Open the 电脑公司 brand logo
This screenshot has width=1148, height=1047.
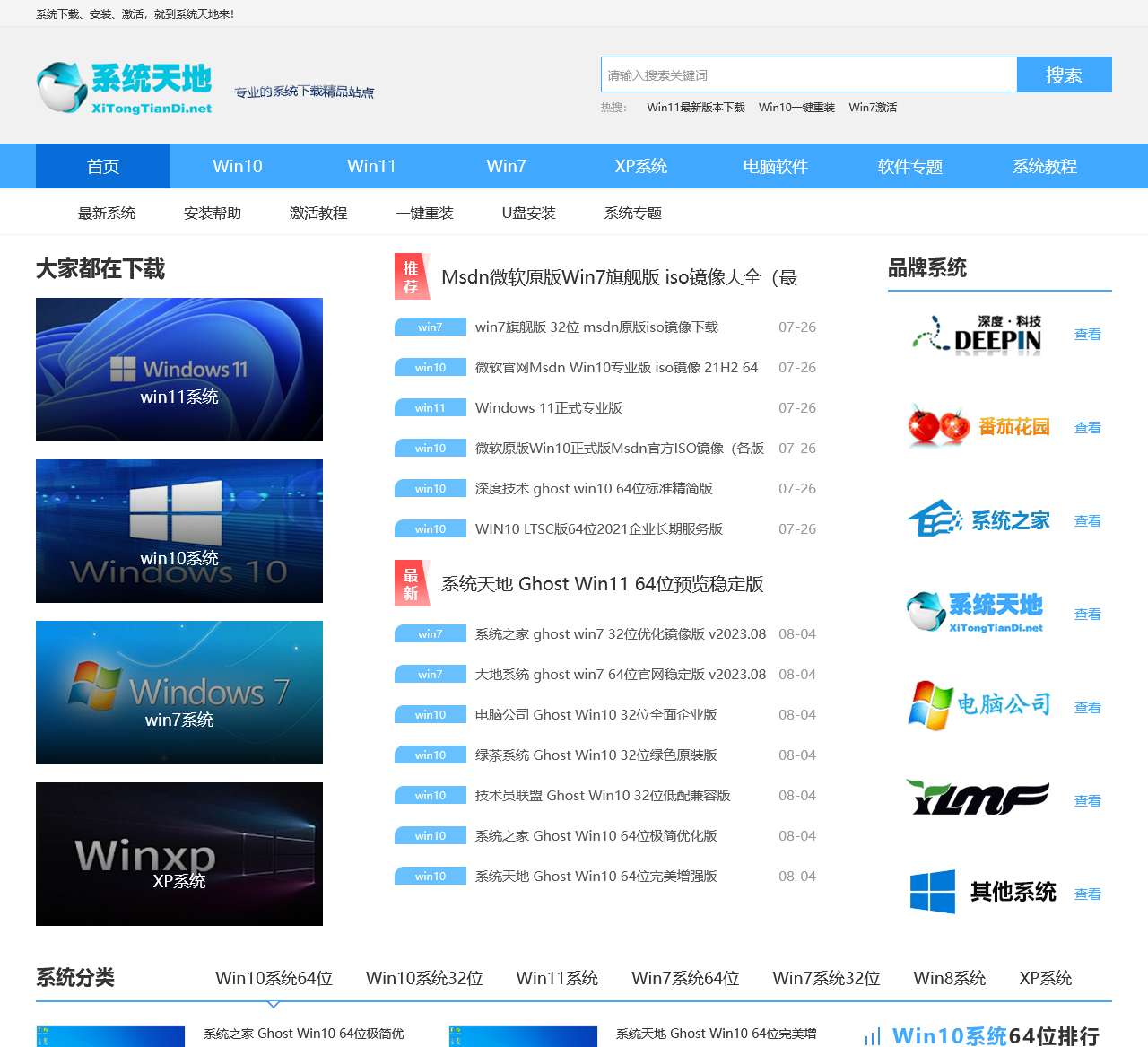click(978, 707)
